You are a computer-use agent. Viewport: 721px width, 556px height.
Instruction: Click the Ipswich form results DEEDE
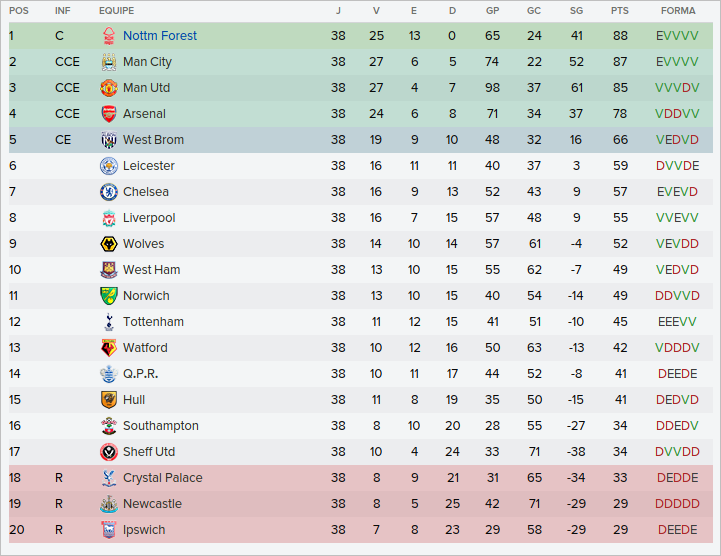[x=677, y=530]
